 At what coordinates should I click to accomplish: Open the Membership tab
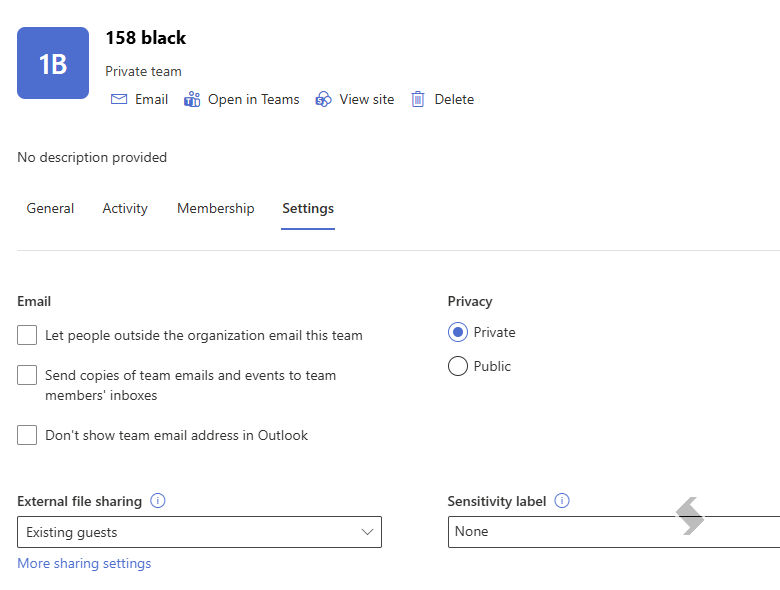click(x=215, y=208)
